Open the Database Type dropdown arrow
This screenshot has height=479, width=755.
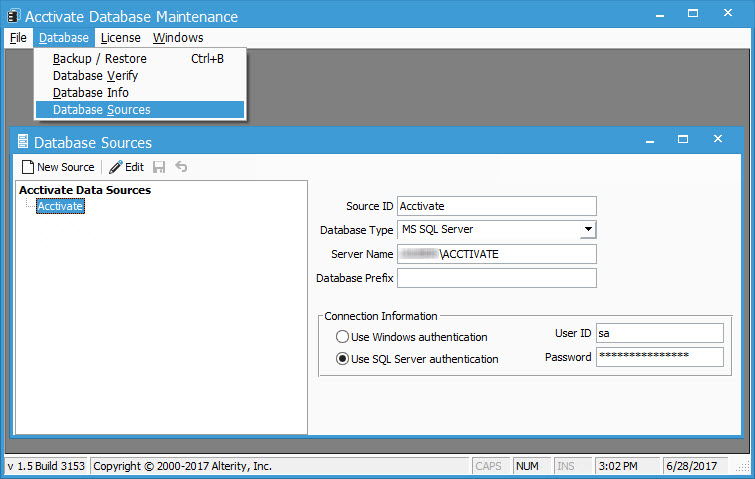(x=588, y=229)
